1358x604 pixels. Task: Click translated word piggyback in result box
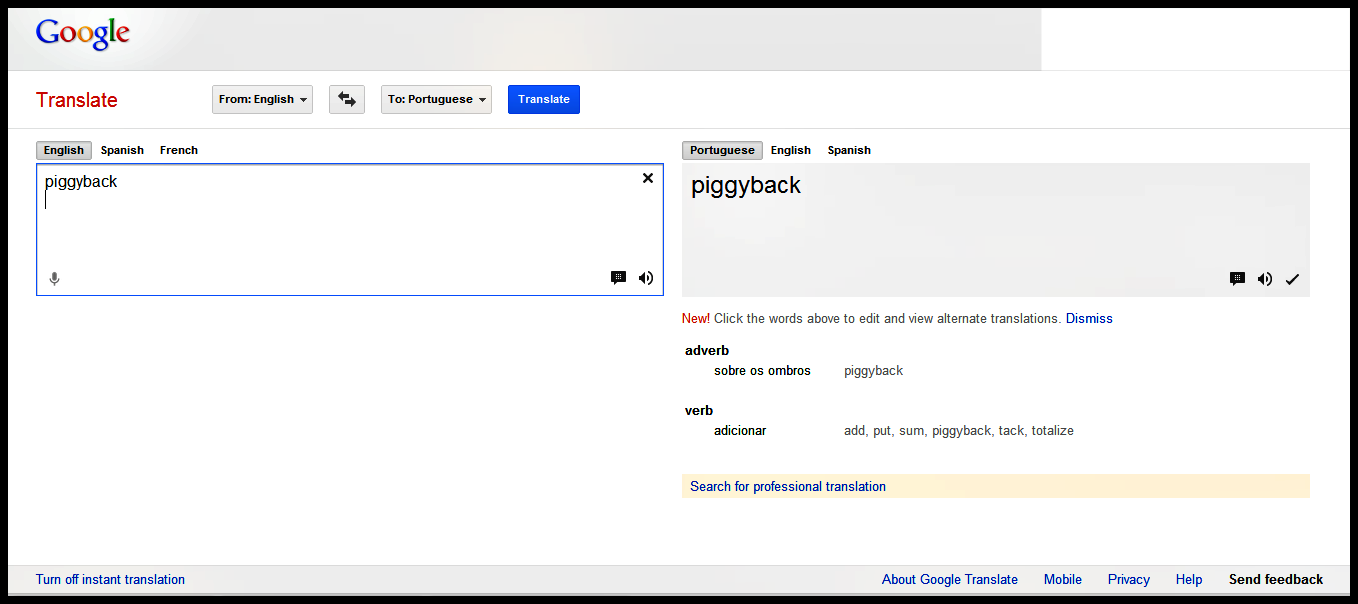pos(746,185)
